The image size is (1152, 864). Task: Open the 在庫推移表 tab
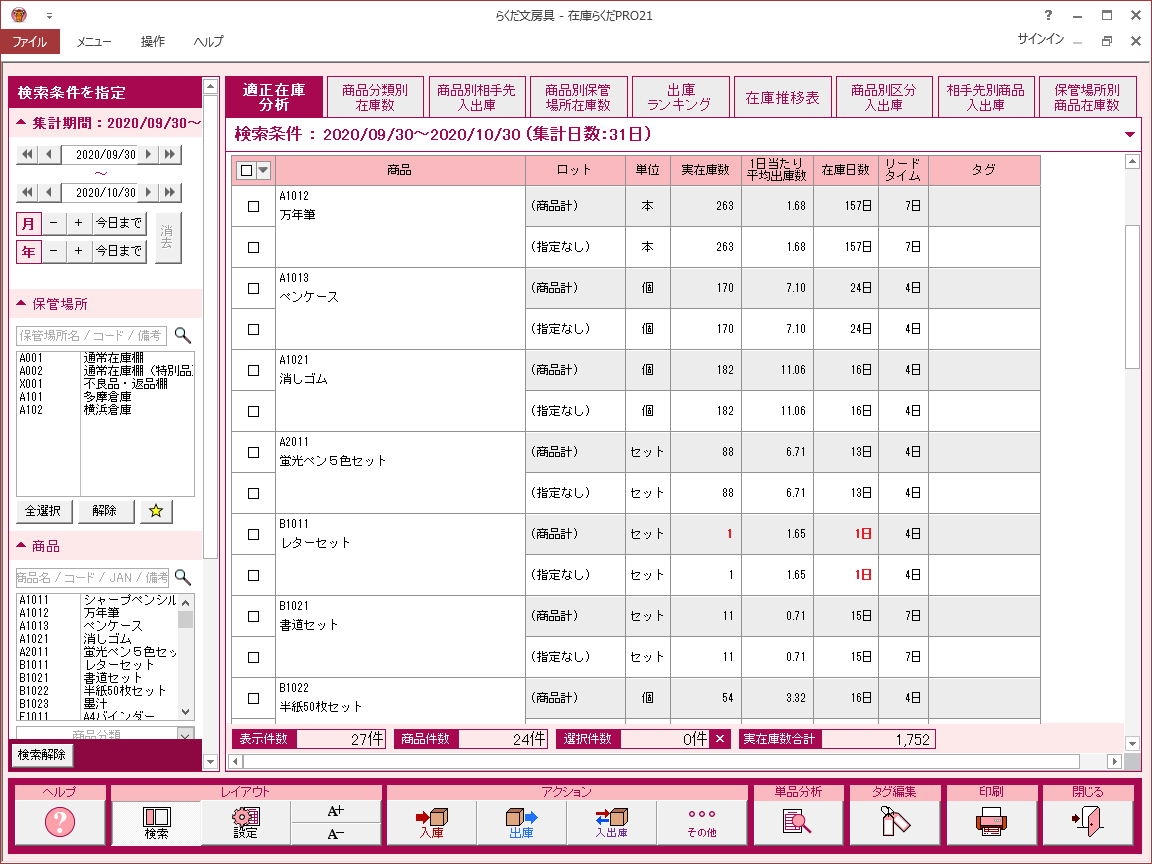click(x=782, y=98)
